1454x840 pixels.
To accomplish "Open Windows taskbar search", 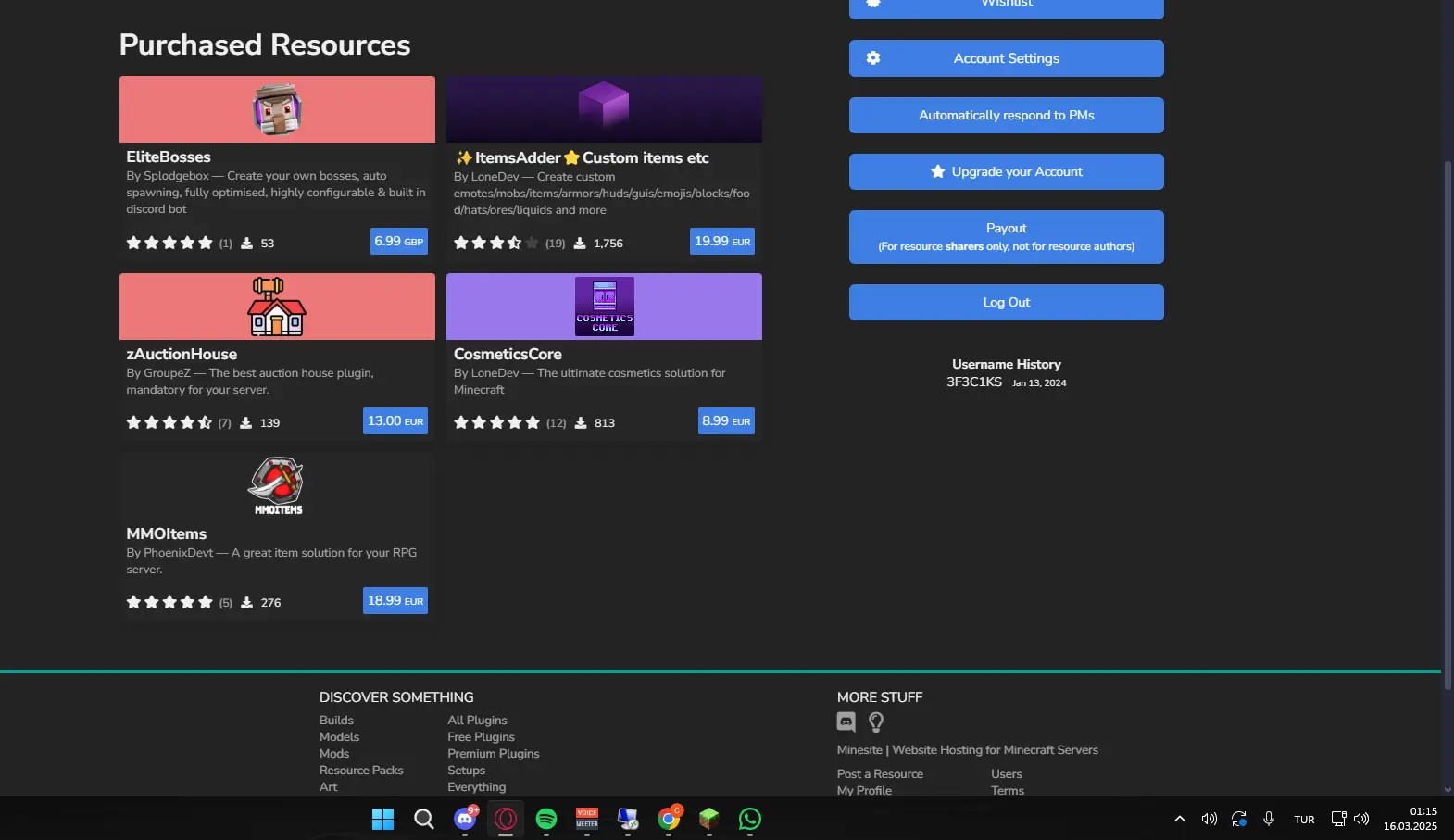I will (x=423, y=819).
